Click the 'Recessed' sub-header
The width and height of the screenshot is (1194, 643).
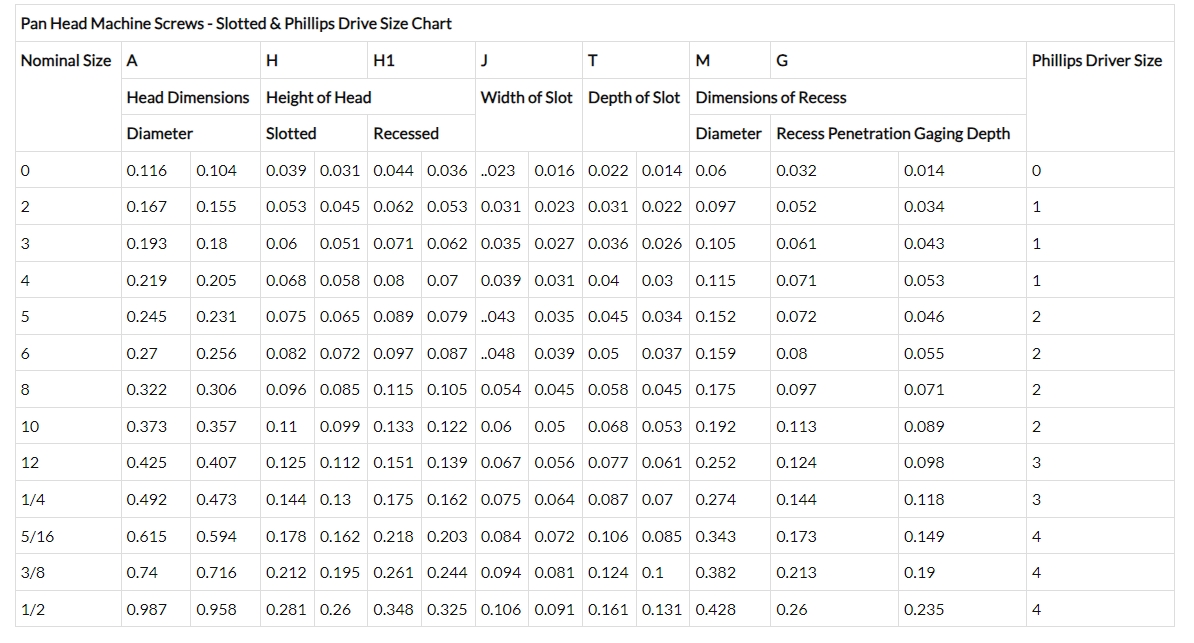click(x=406, y=133)
